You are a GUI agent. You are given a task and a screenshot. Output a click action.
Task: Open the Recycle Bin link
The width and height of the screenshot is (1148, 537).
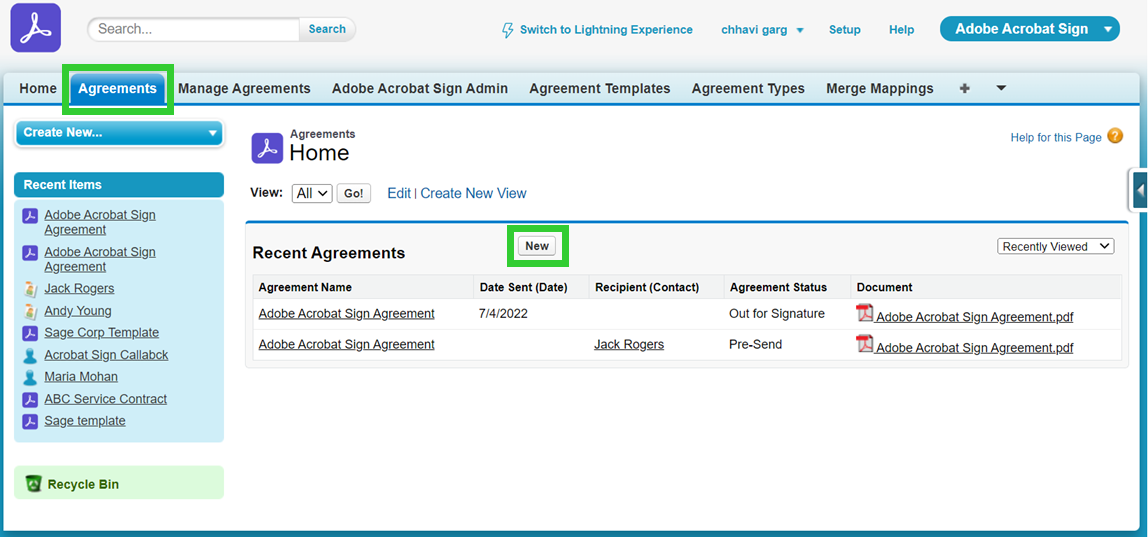coord(83,484)
